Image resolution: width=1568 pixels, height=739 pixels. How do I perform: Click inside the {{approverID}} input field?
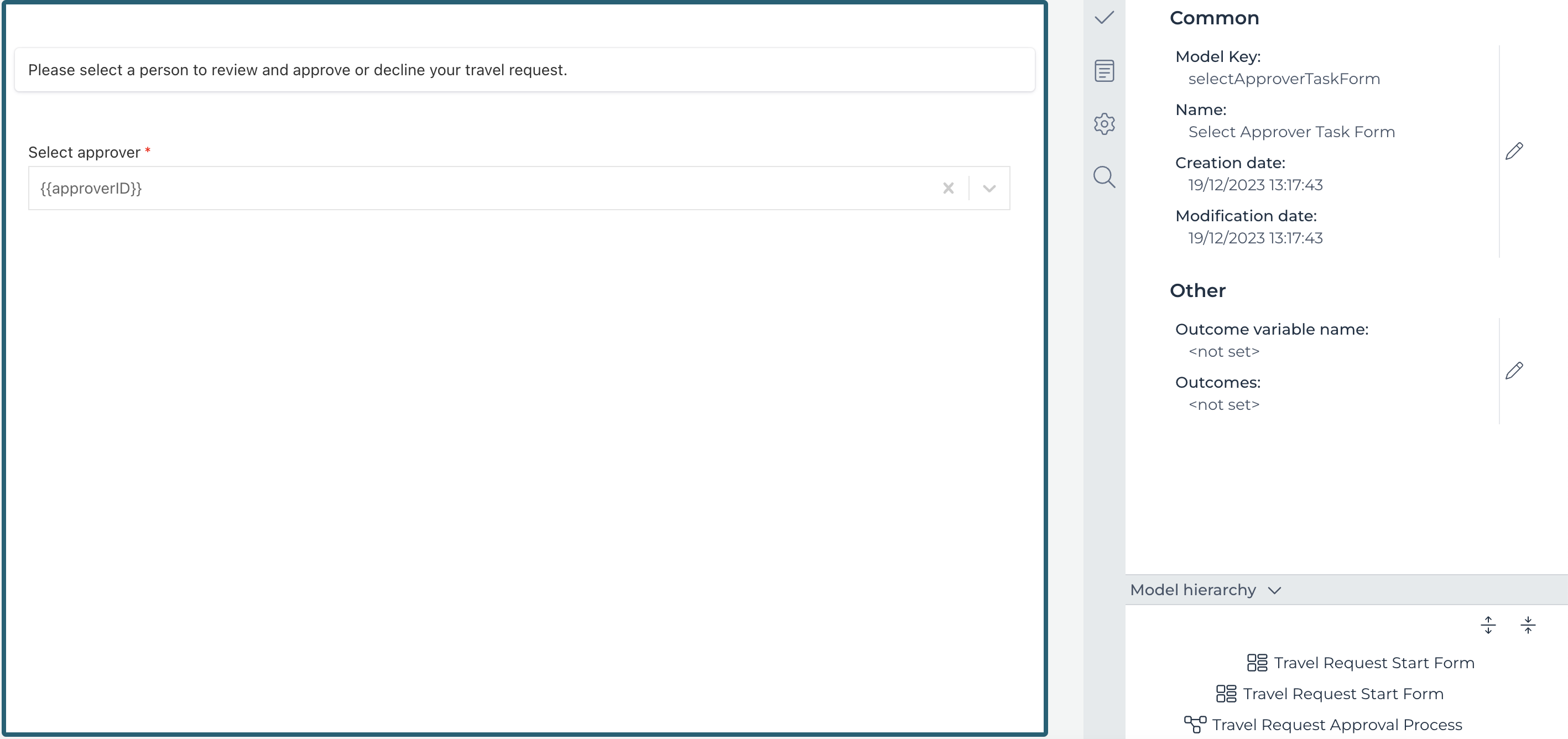coord(426,188)
